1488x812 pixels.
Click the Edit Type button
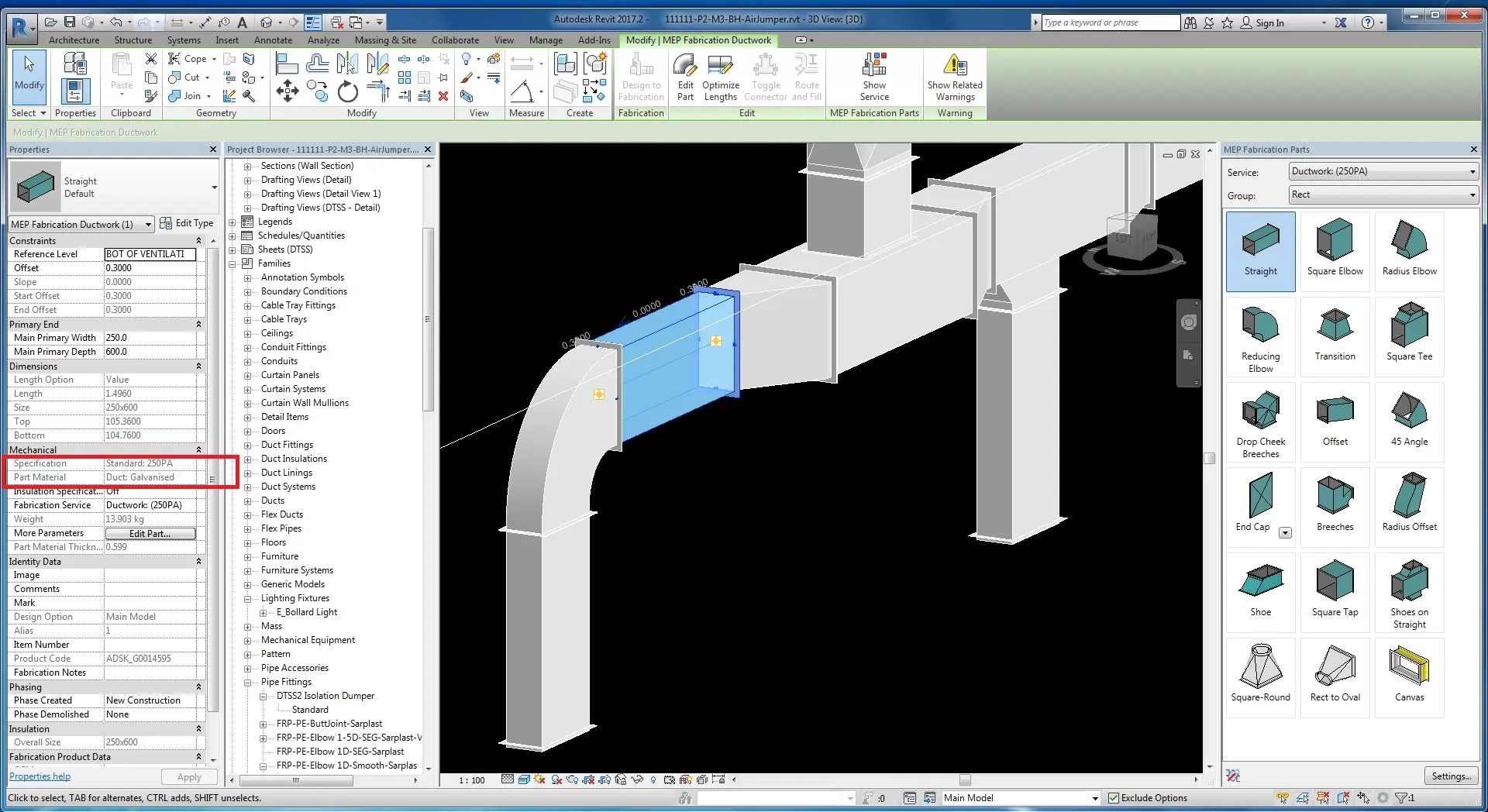tap(187, 224)
